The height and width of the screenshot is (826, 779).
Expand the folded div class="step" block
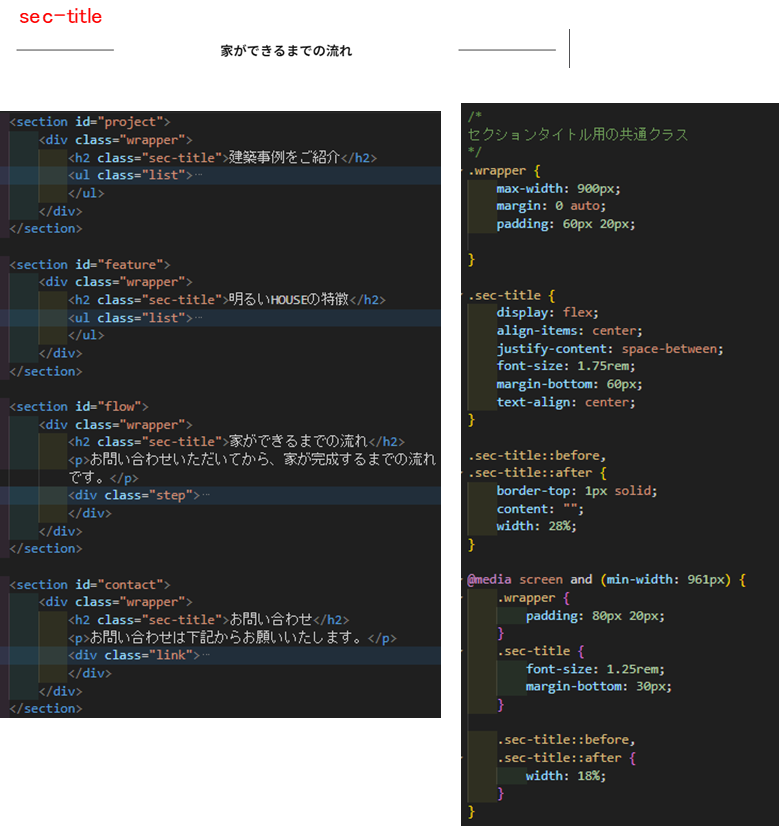206,495
